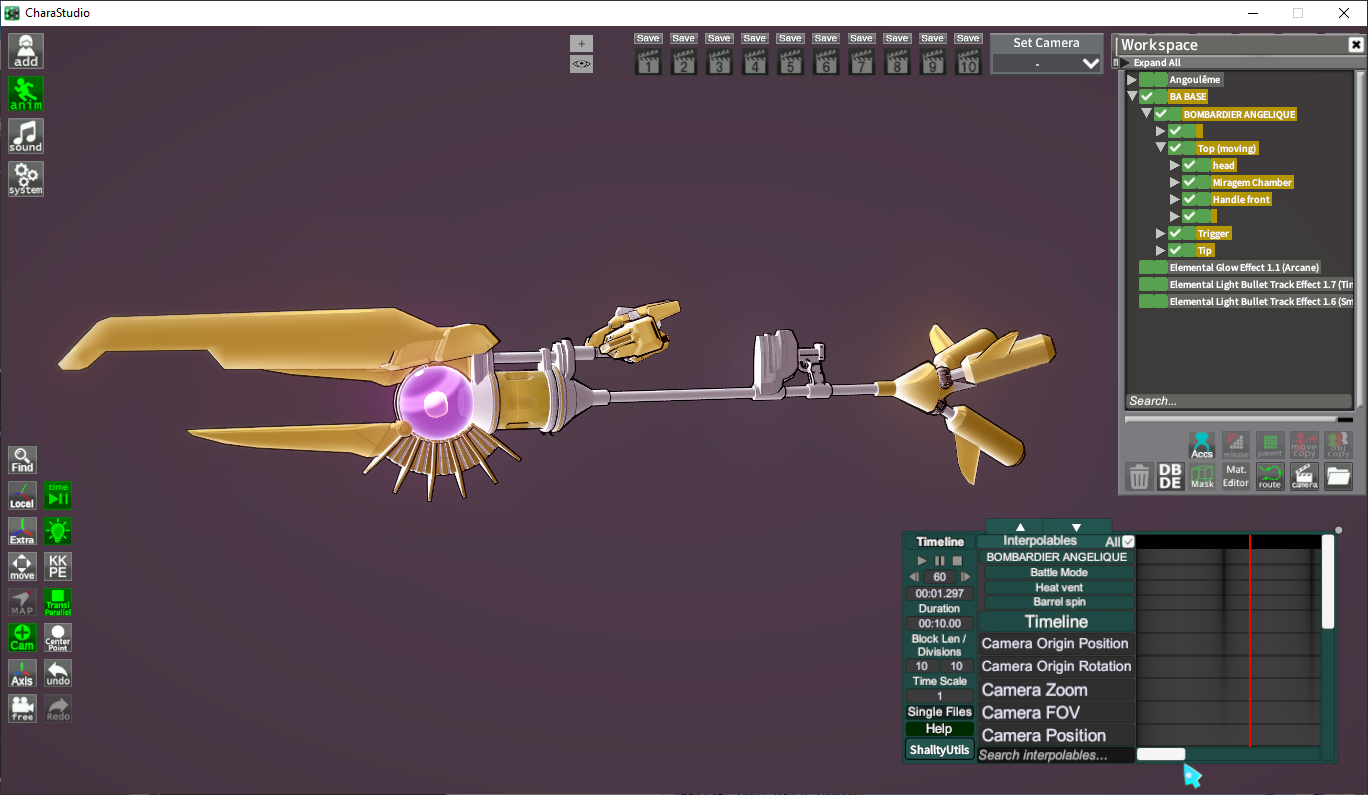Toggle the time play/pause icon
Image resolution: width=1368 pixels, height=795 pixels.
[x=58, y=496]
